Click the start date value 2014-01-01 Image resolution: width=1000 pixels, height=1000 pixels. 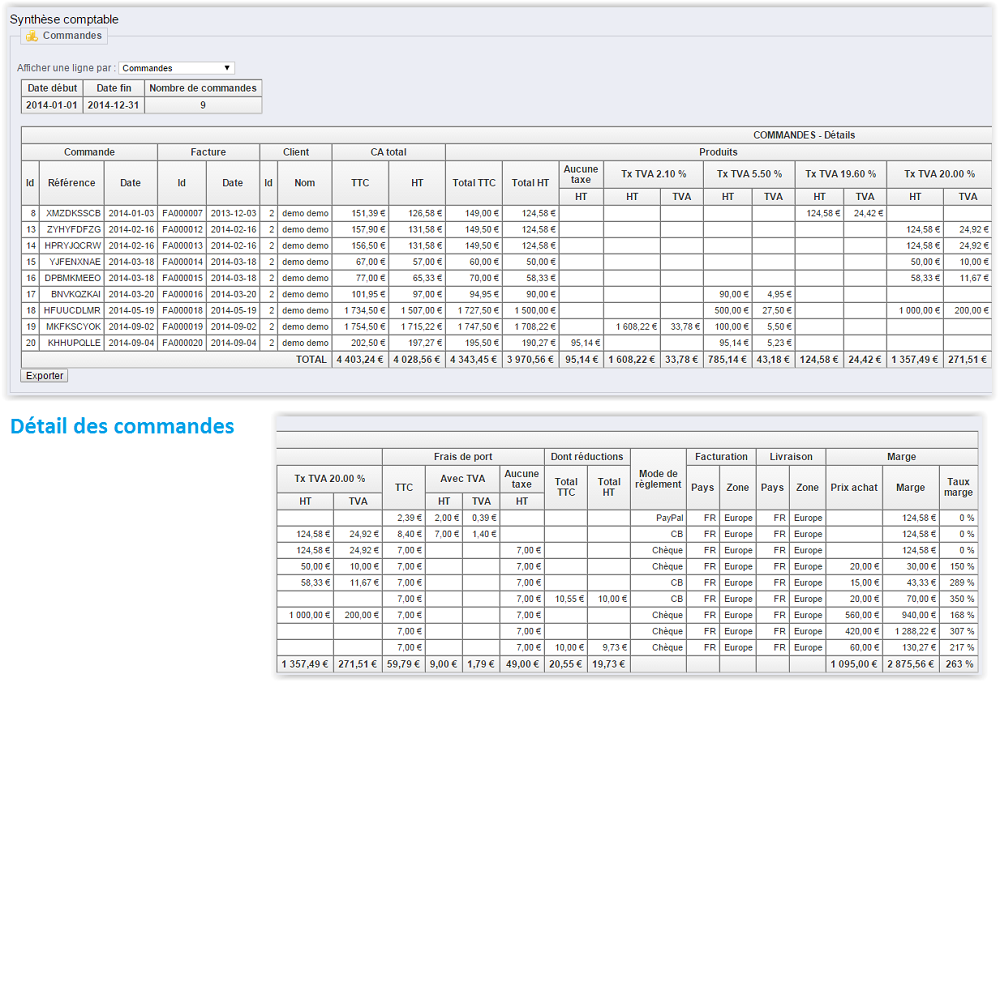[52, 105]
